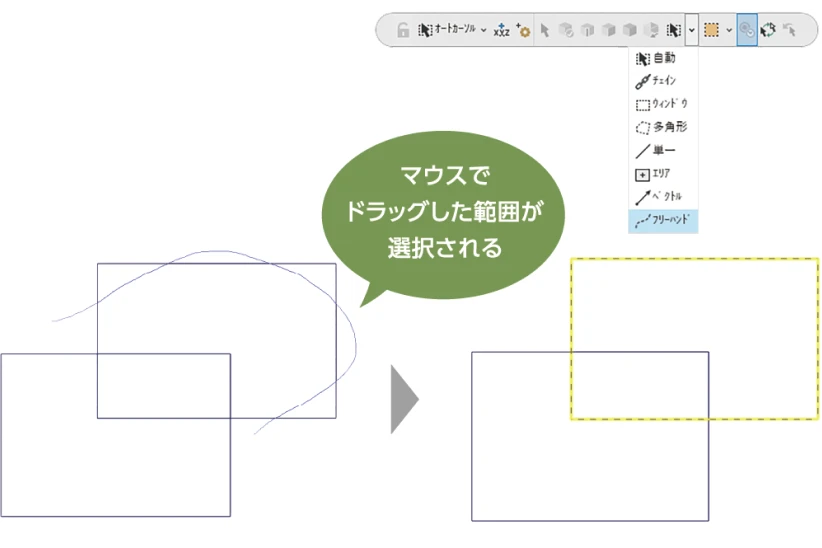This screenshot has width=822, height=548.
Task: Select the フリーハンド freehand option
Action: click(x=663, y=220)
